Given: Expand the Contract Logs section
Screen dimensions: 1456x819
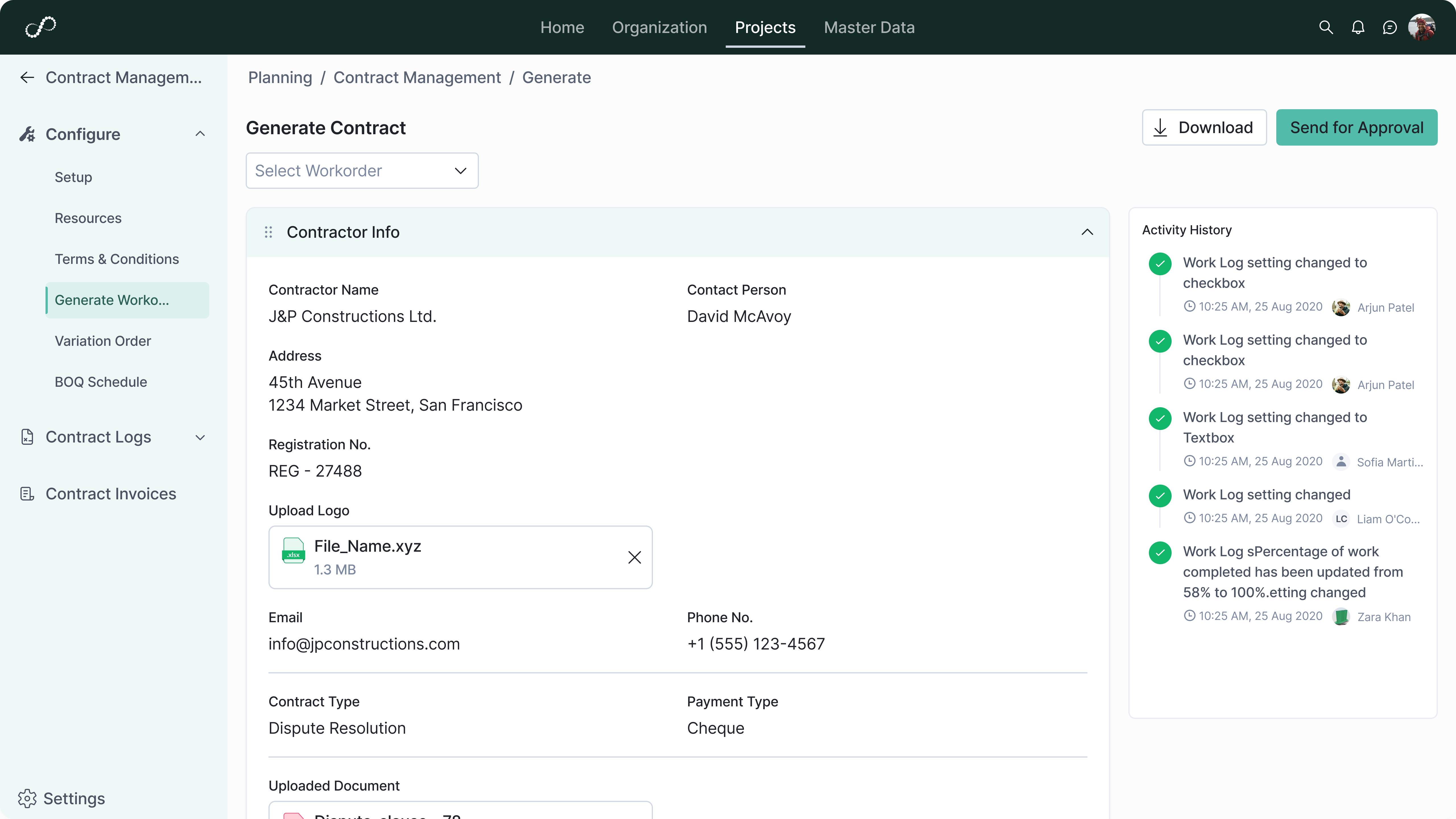Looking at the screenshot, I should [200, 437].
